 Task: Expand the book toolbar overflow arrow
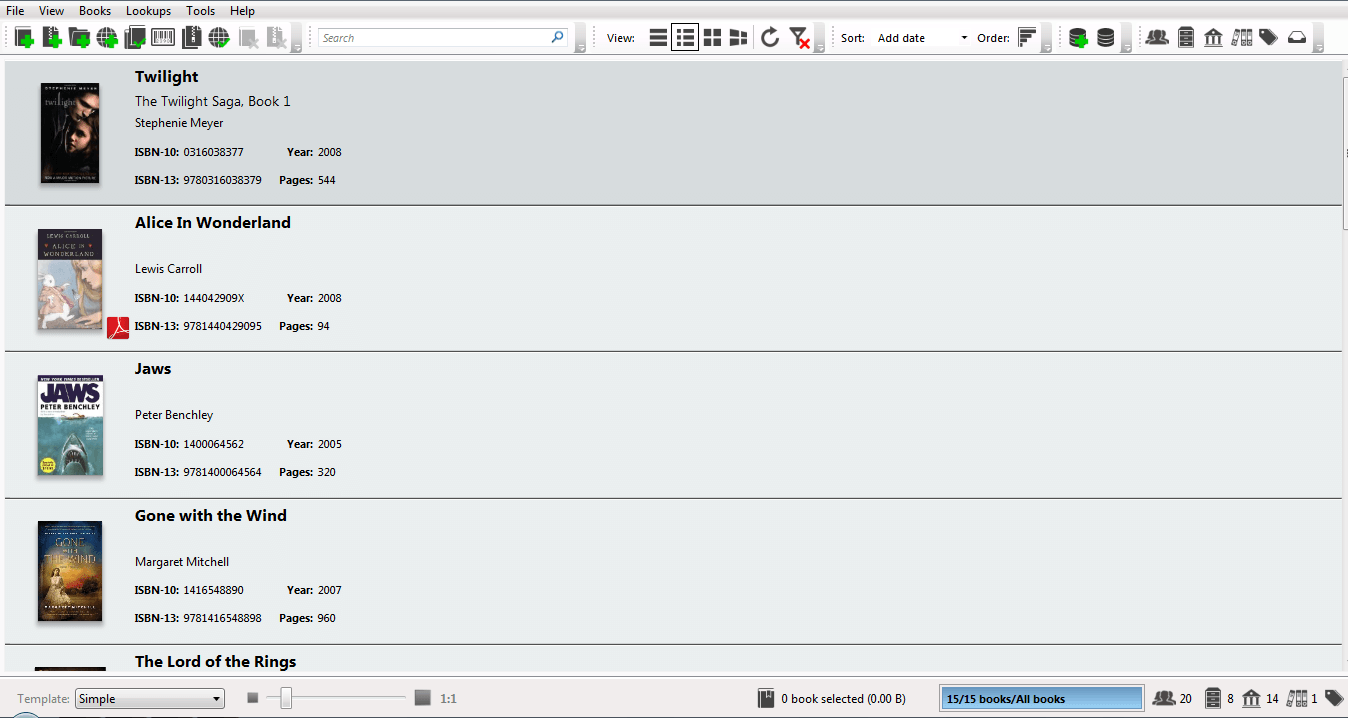tap(297, 38)
